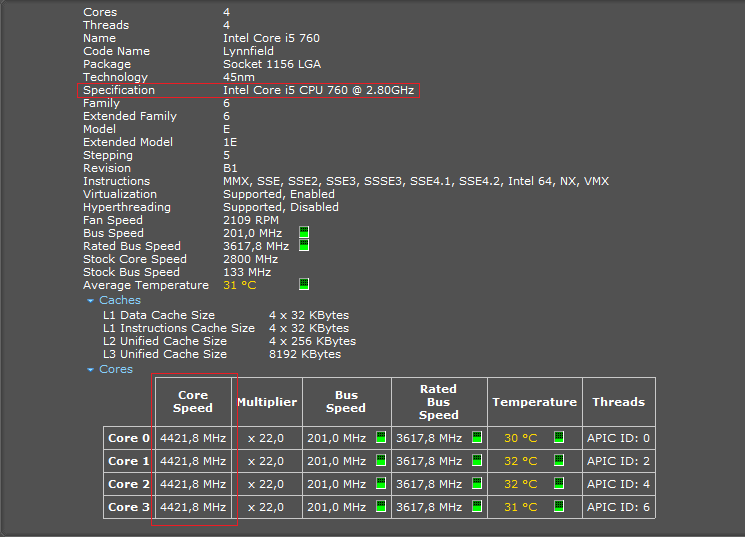Viewport: 745px width, 537px height.
Task: Click the blue Cores section heading
Action: [116, 369]
